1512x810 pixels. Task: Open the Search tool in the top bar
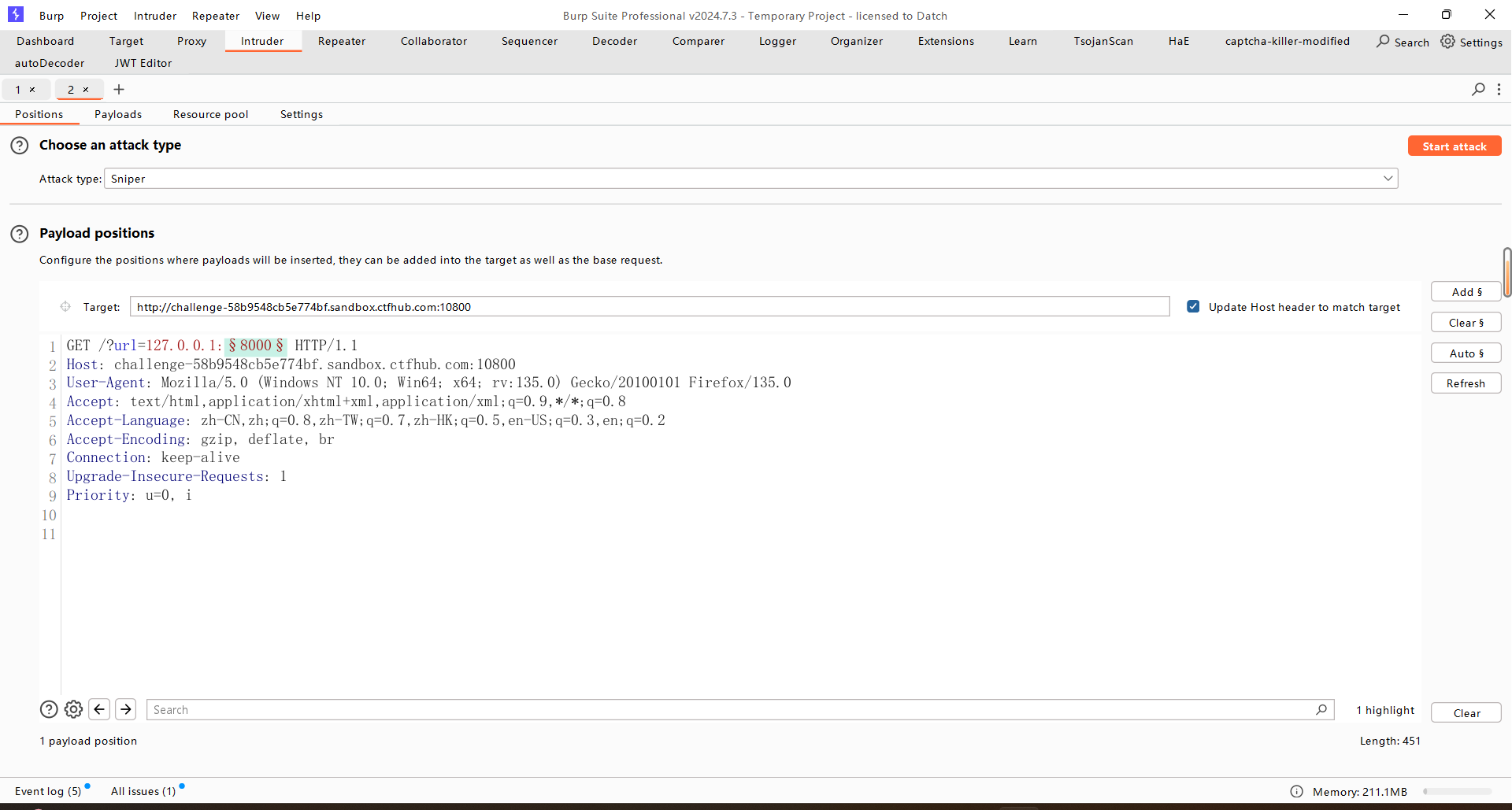click(x=1402, y=42)
